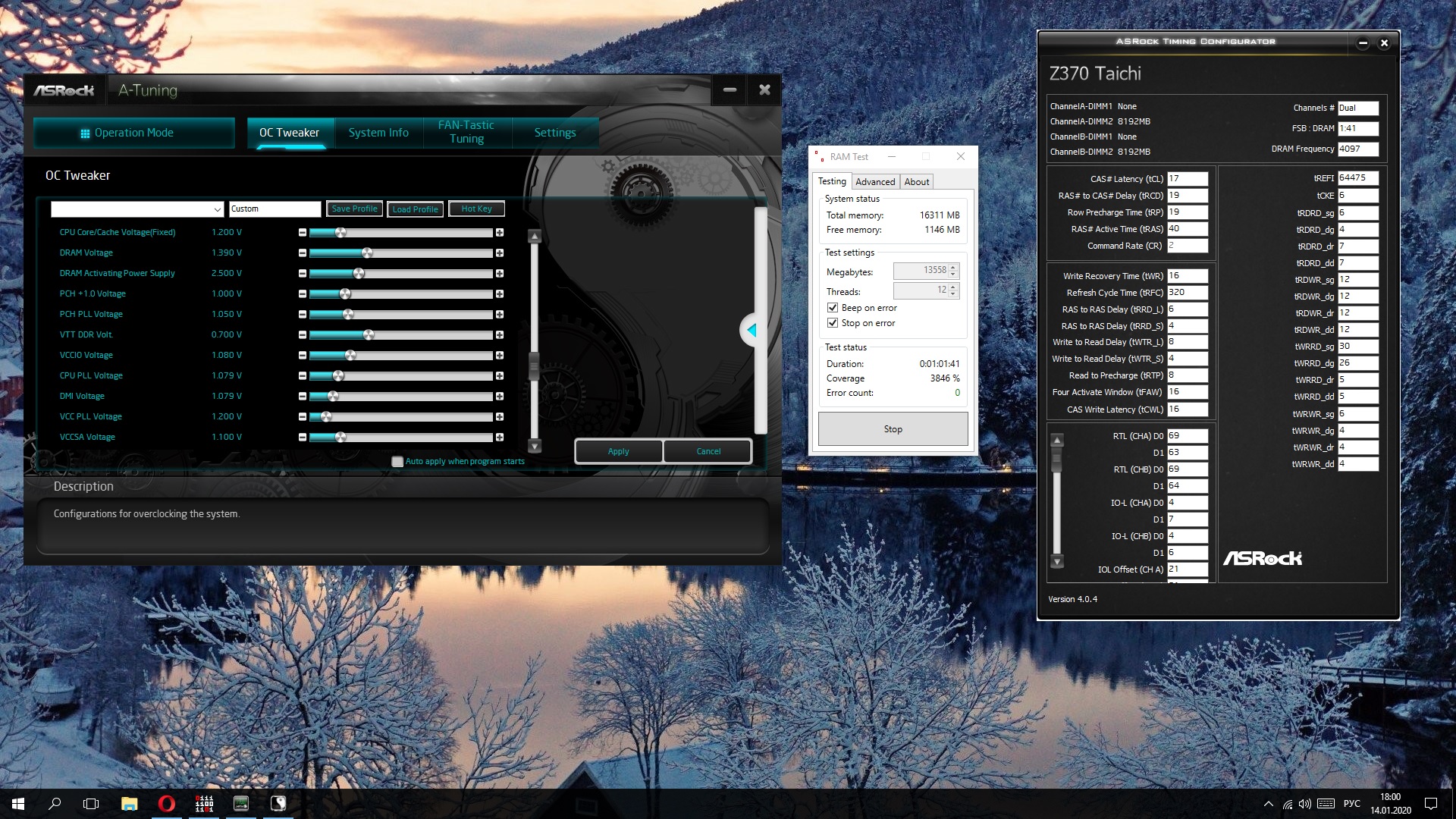The width and height of the screenshot is (1456, 819).
Task: Open Advanced tab in RAM Test
Action: tap(874, 182)
